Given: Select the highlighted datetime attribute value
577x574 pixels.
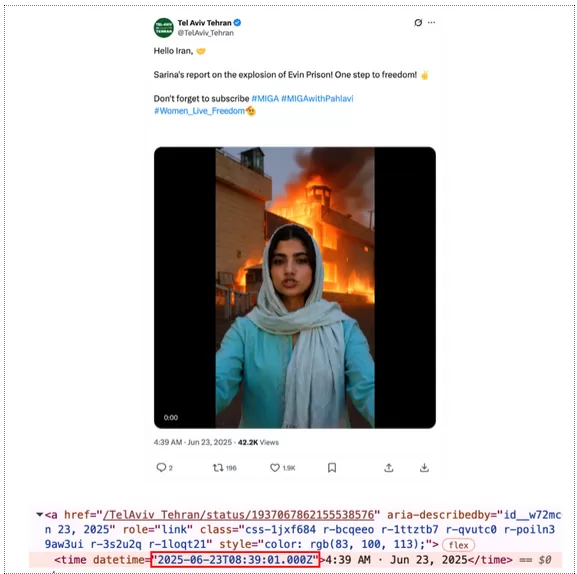Looking at the screenshot, I should click(x=235, y=560).
